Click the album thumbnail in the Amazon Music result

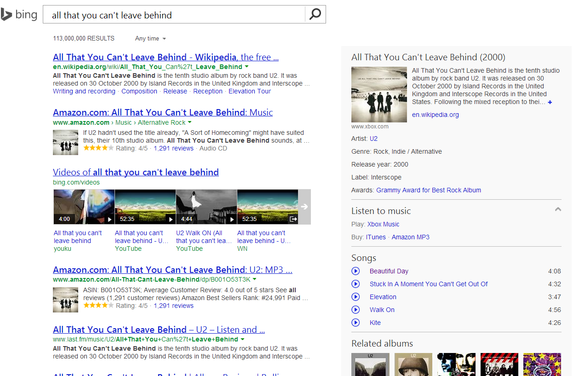point(65,142)
